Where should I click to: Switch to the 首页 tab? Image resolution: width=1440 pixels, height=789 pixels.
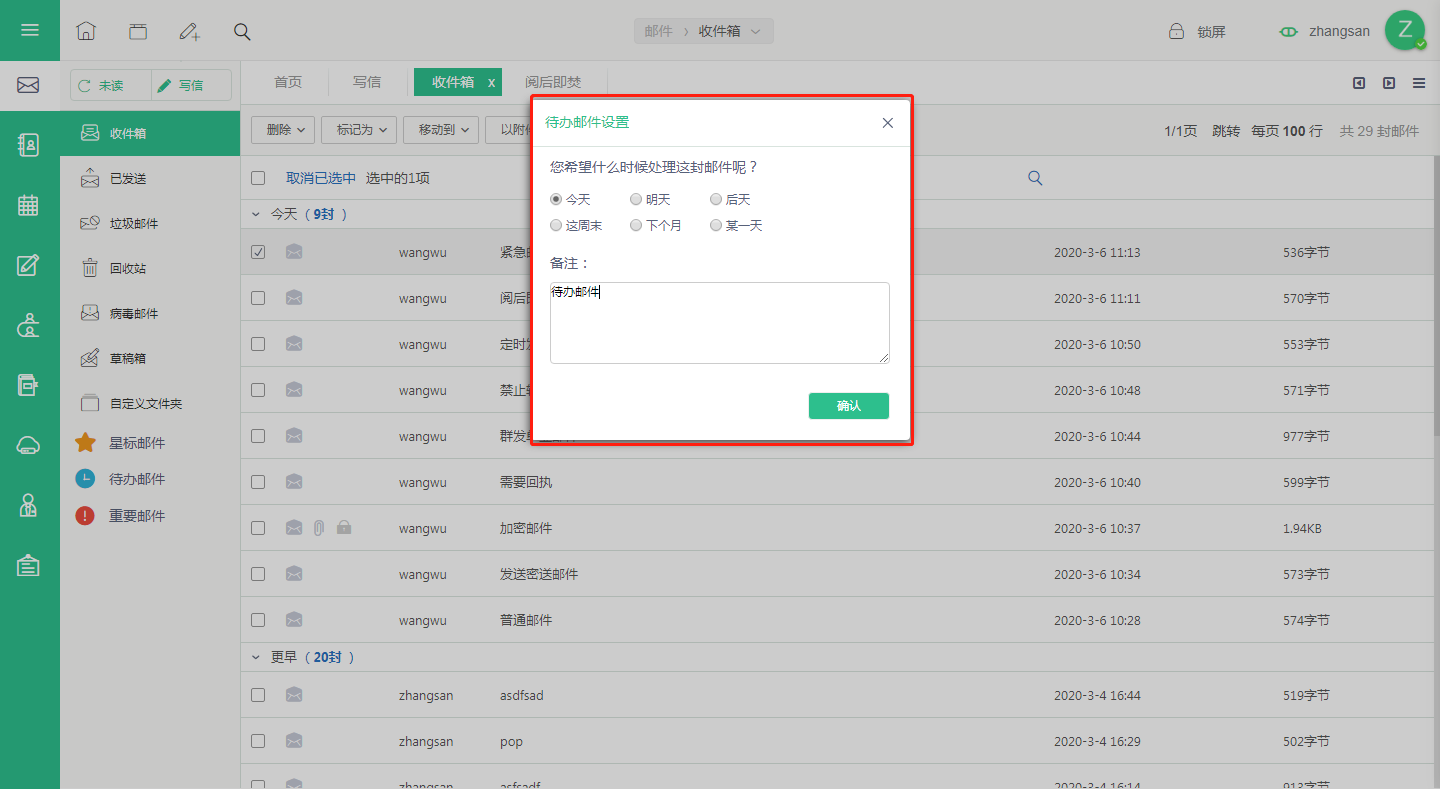(x=288, y=82)
